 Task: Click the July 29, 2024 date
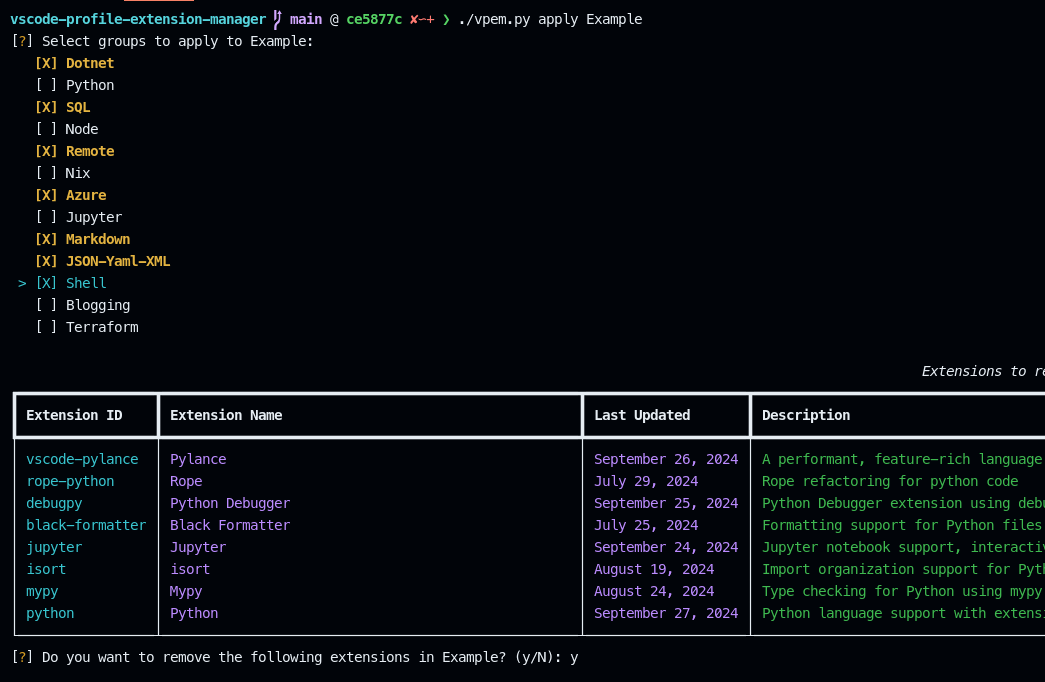(646, 481)
